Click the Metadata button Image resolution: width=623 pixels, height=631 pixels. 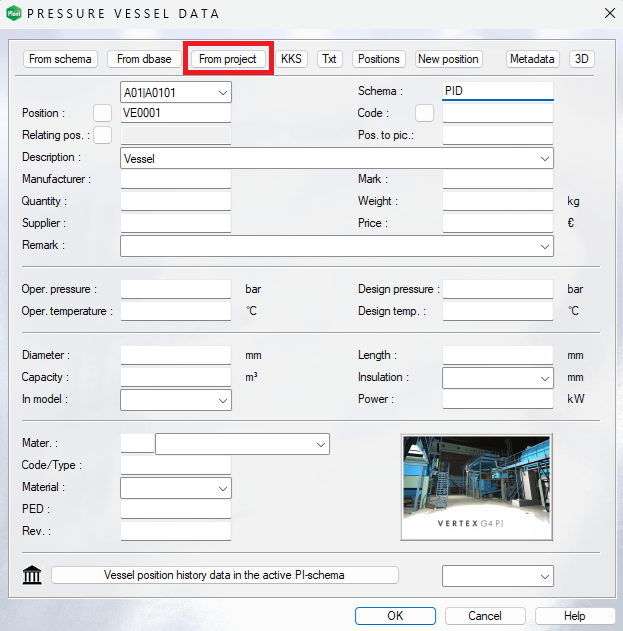(532, 59)
